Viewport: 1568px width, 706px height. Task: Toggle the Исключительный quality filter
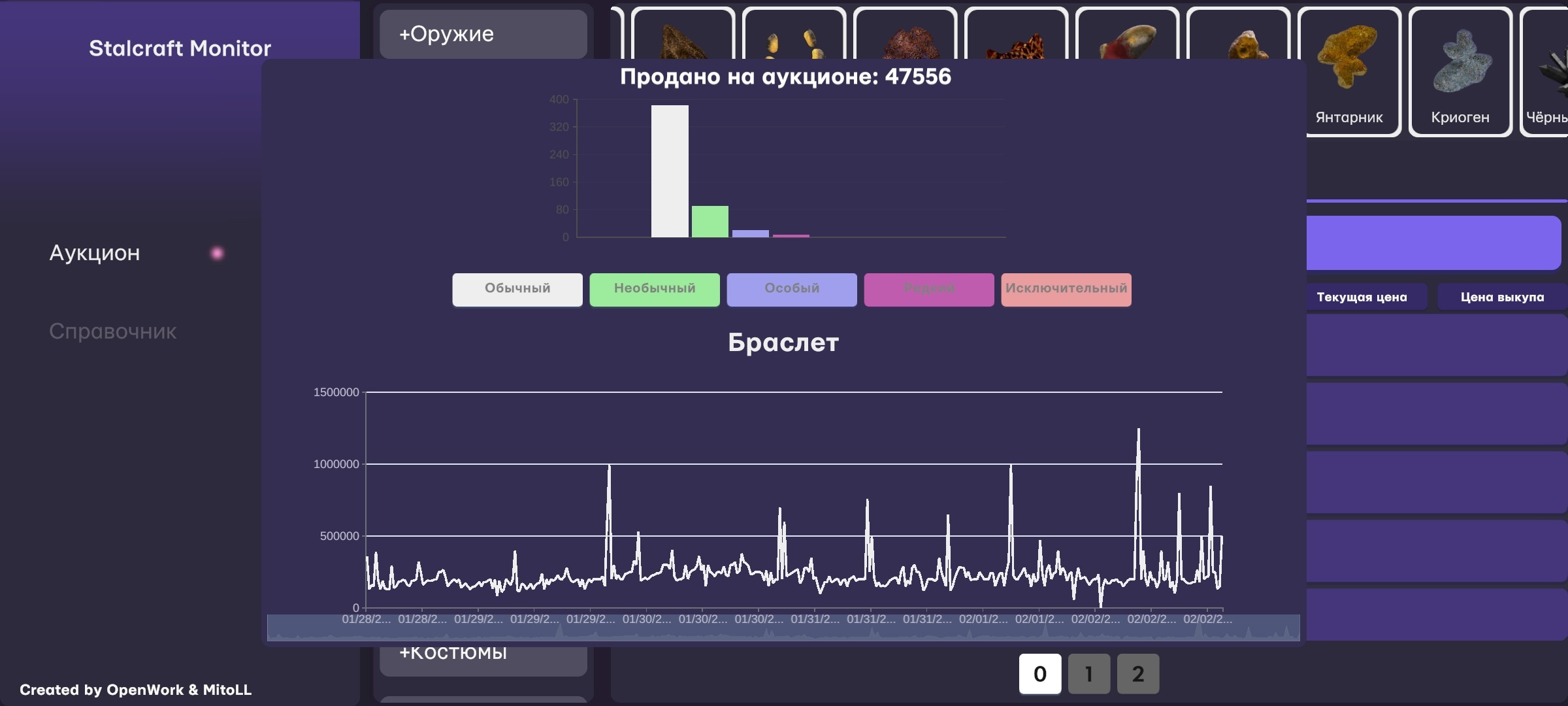point(1066,289)
